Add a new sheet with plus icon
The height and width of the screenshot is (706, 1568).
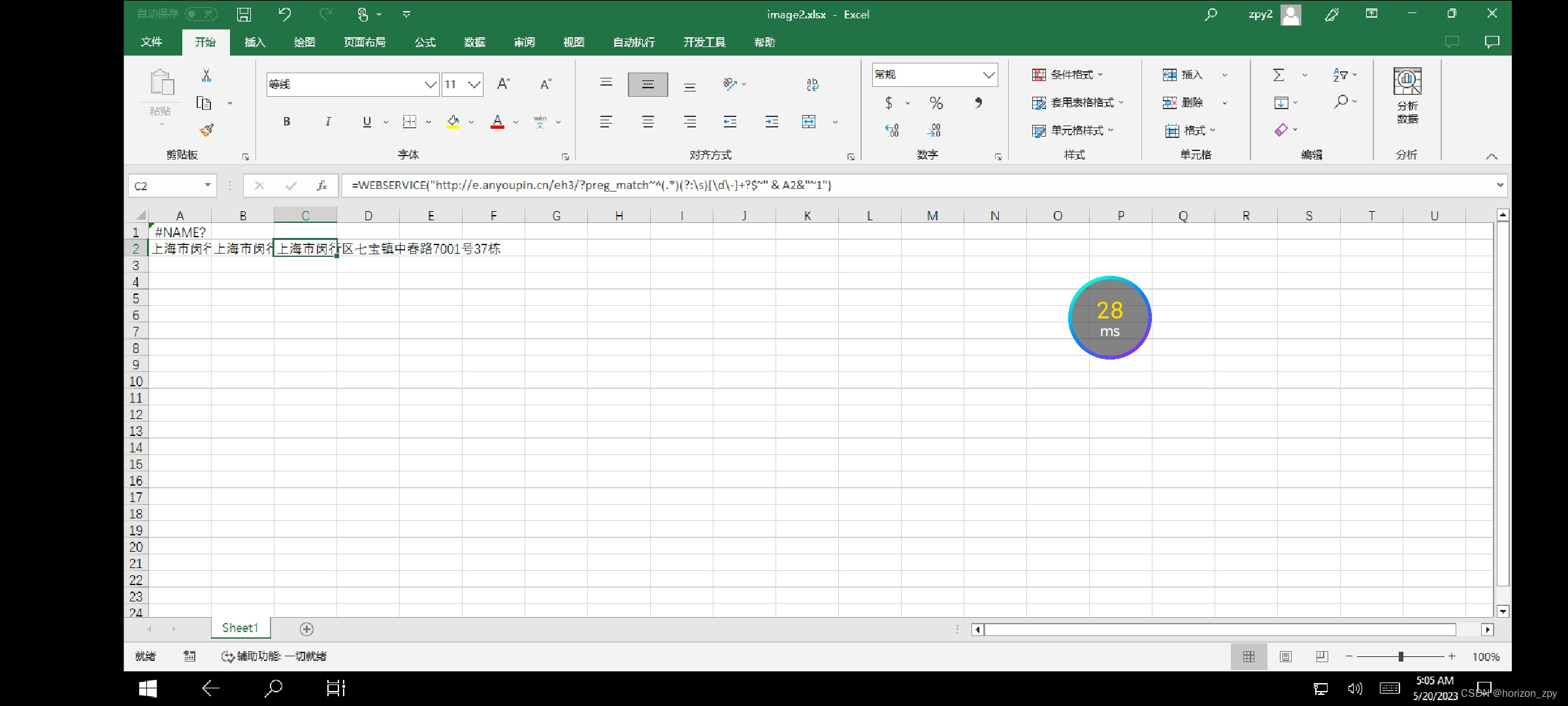point(306,629)
